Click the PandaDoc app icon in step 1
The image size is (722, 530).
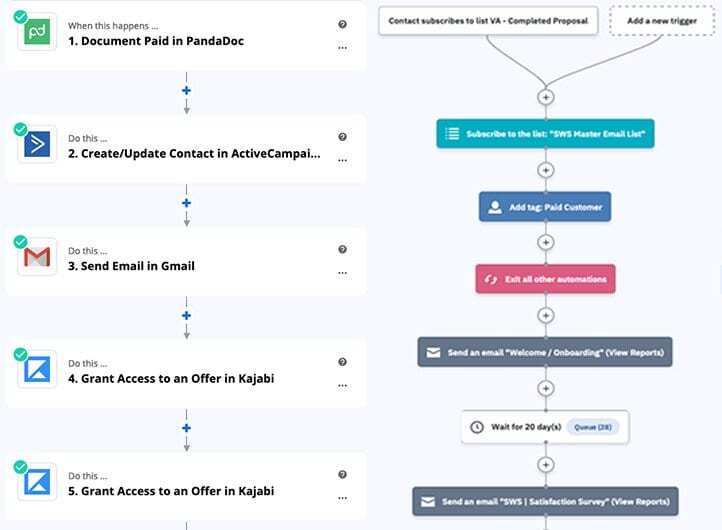click(x=37, y=32)
